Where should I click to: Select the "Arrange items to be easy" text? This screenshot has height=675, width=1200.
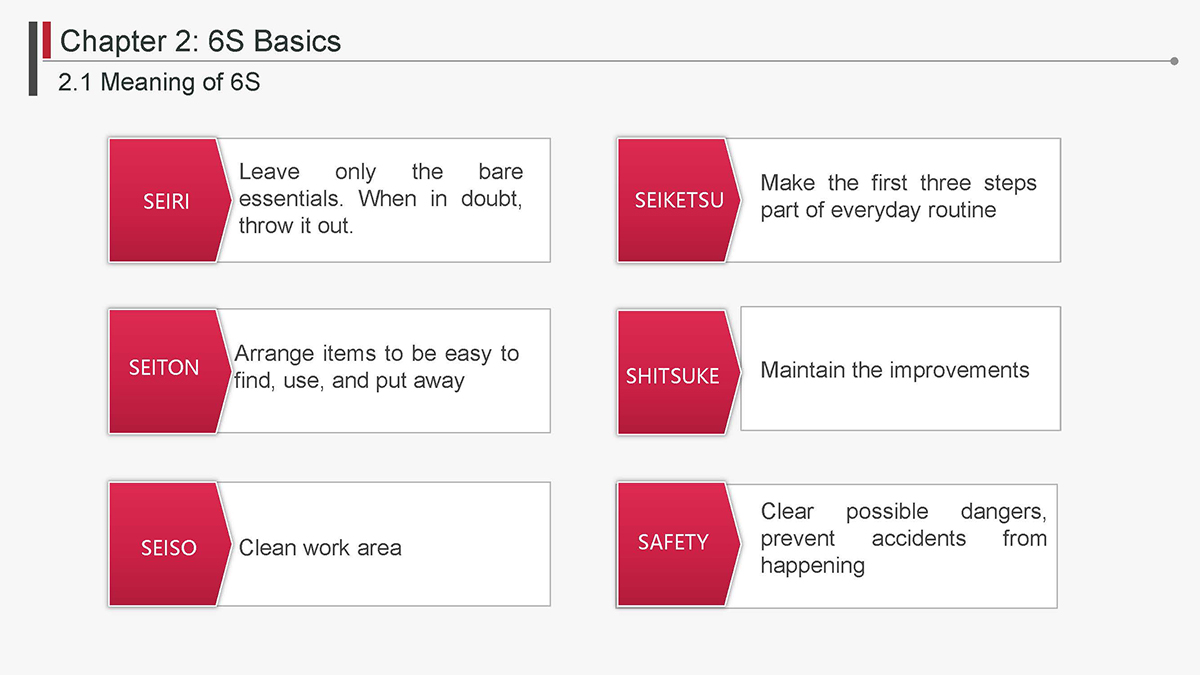point(376,367)
